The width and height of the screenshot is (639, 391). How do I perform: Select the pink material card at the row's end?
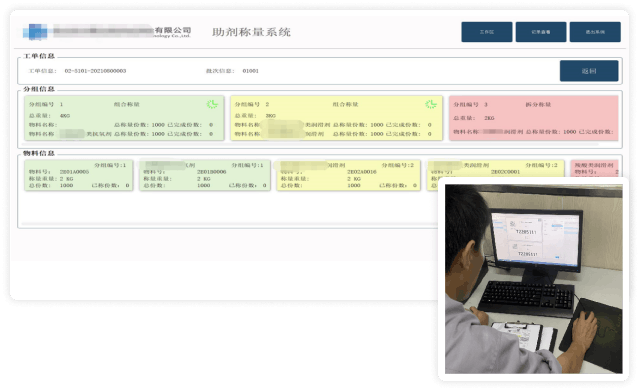coord(595,169)
